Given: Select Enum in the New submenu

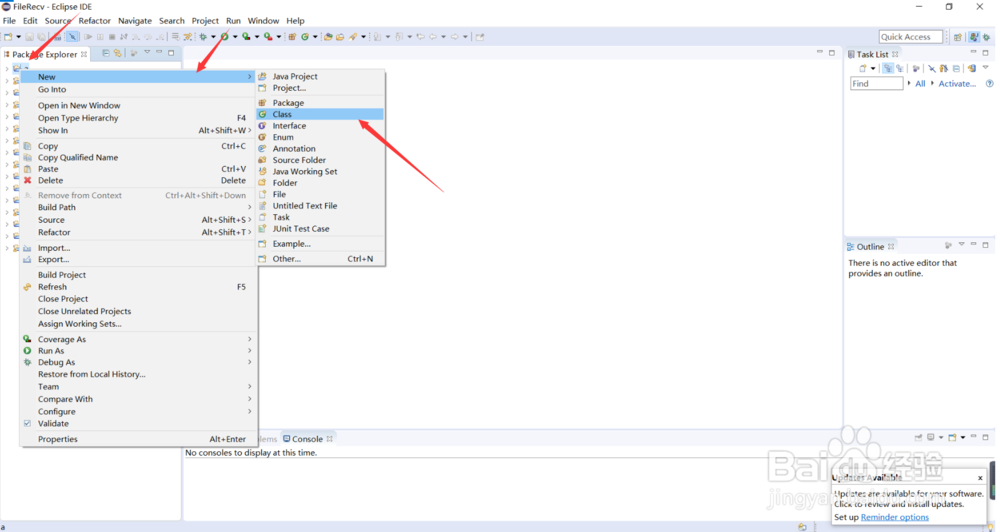Looking at the screenshot, I should click(x=320, y=137).
